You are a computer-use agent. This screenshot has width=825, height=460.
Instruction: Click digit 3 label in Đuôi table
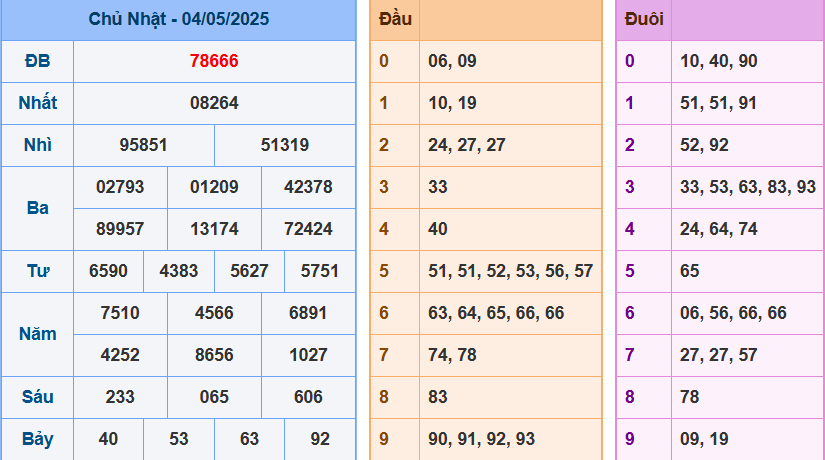(x=630, y=187)
